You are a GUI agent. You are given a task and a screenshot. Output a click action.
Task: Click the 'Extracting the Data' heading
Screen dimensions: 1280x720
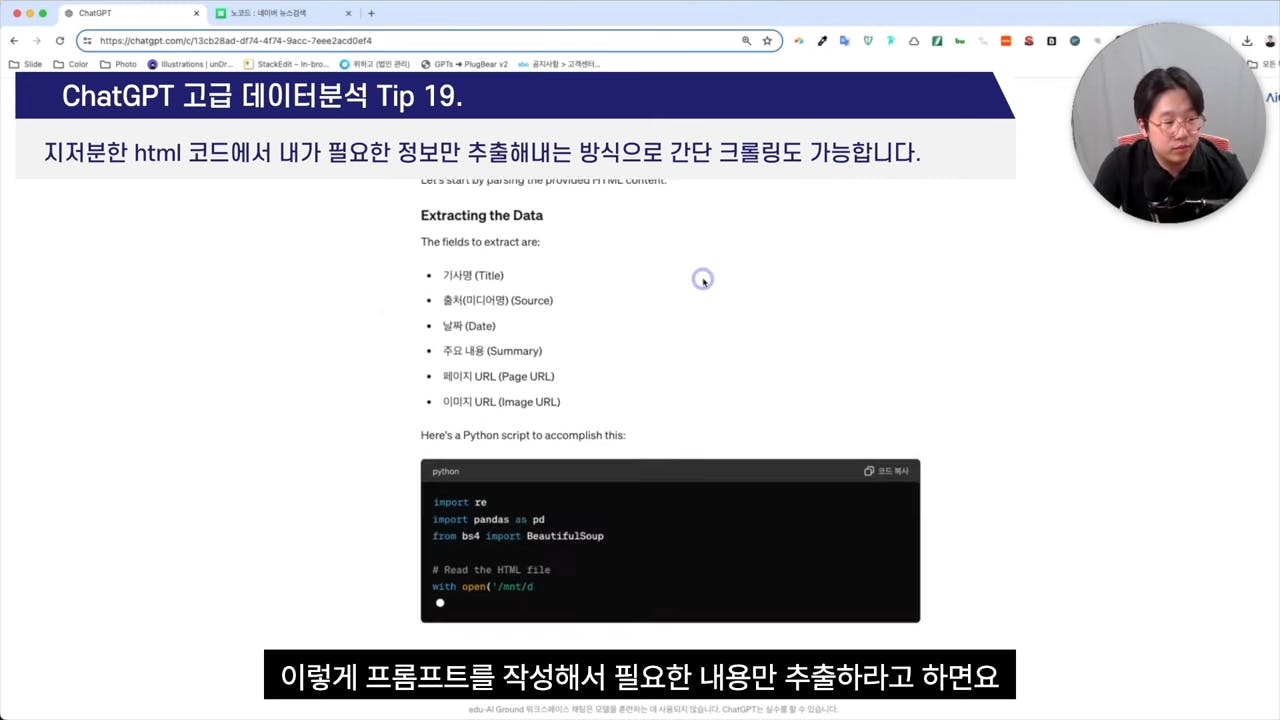(x=482, y=215)
